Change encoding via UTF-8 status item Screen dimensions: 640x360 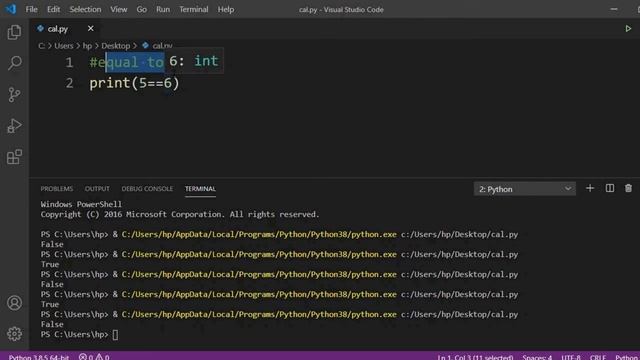click(x=571, y=357)
